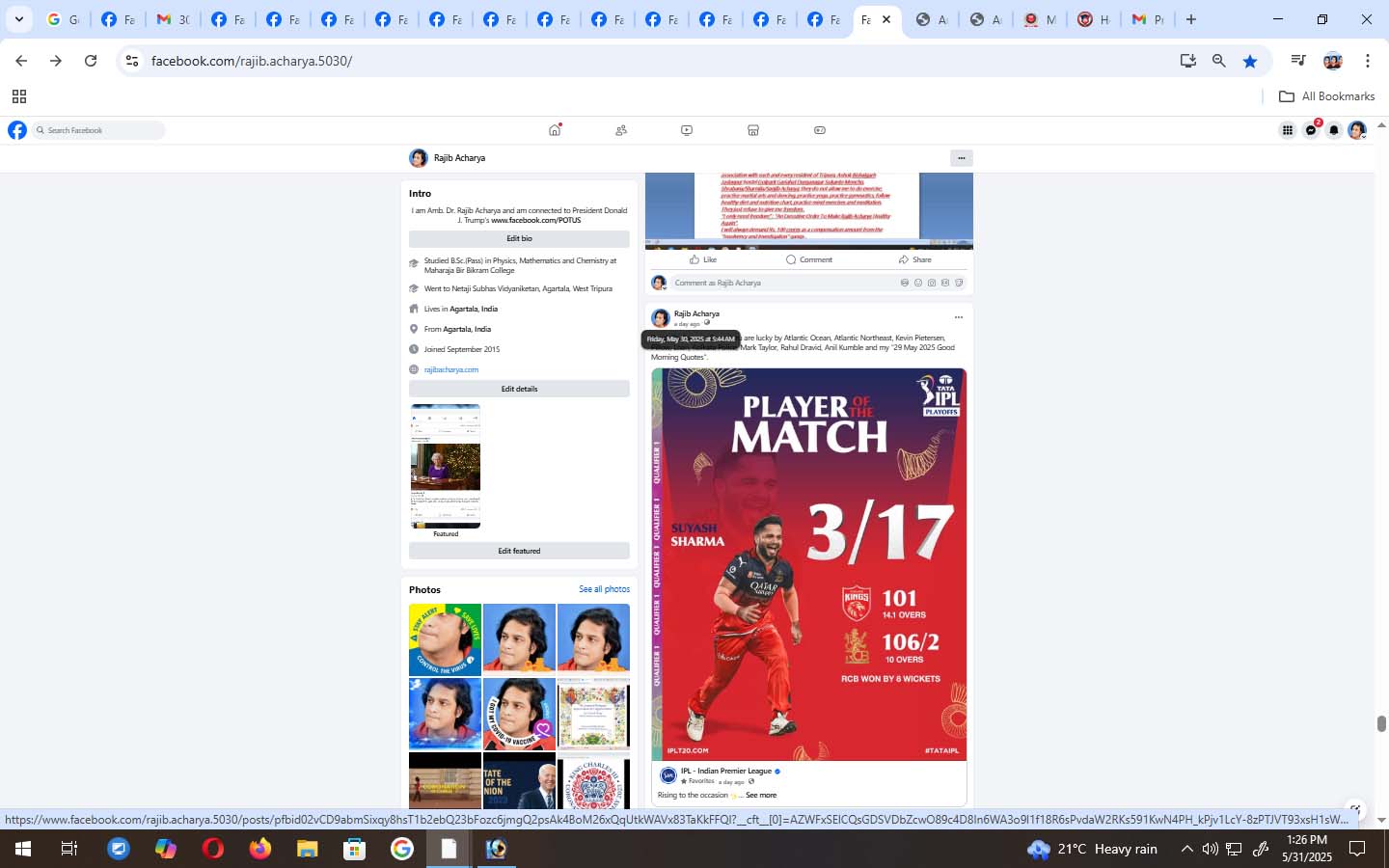This screenshot has height=868, width=1389.
Task: Share the post
Action: click(914, 259)
